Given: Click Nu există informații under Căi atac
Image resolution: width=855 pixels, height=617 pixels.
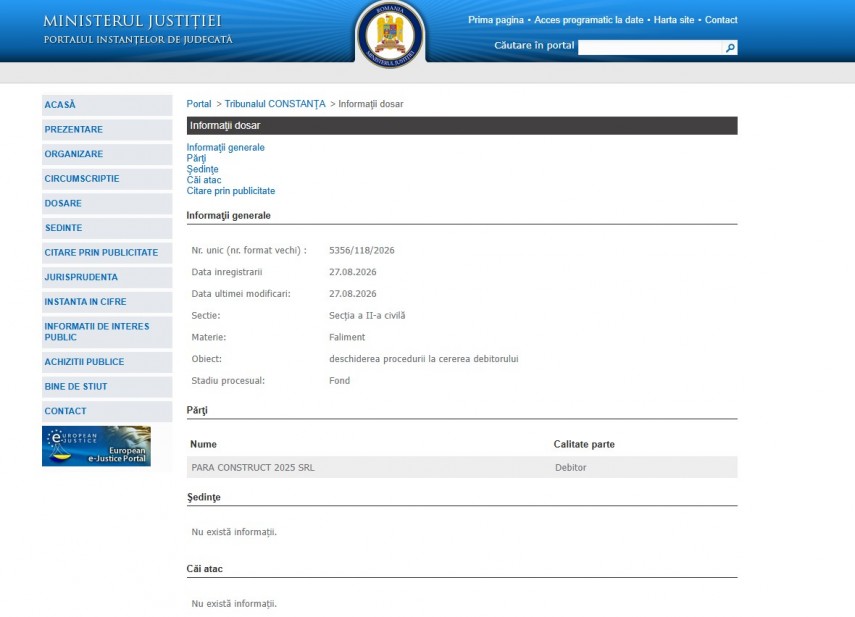Looking at the screenshot, I should pos(234,604).
